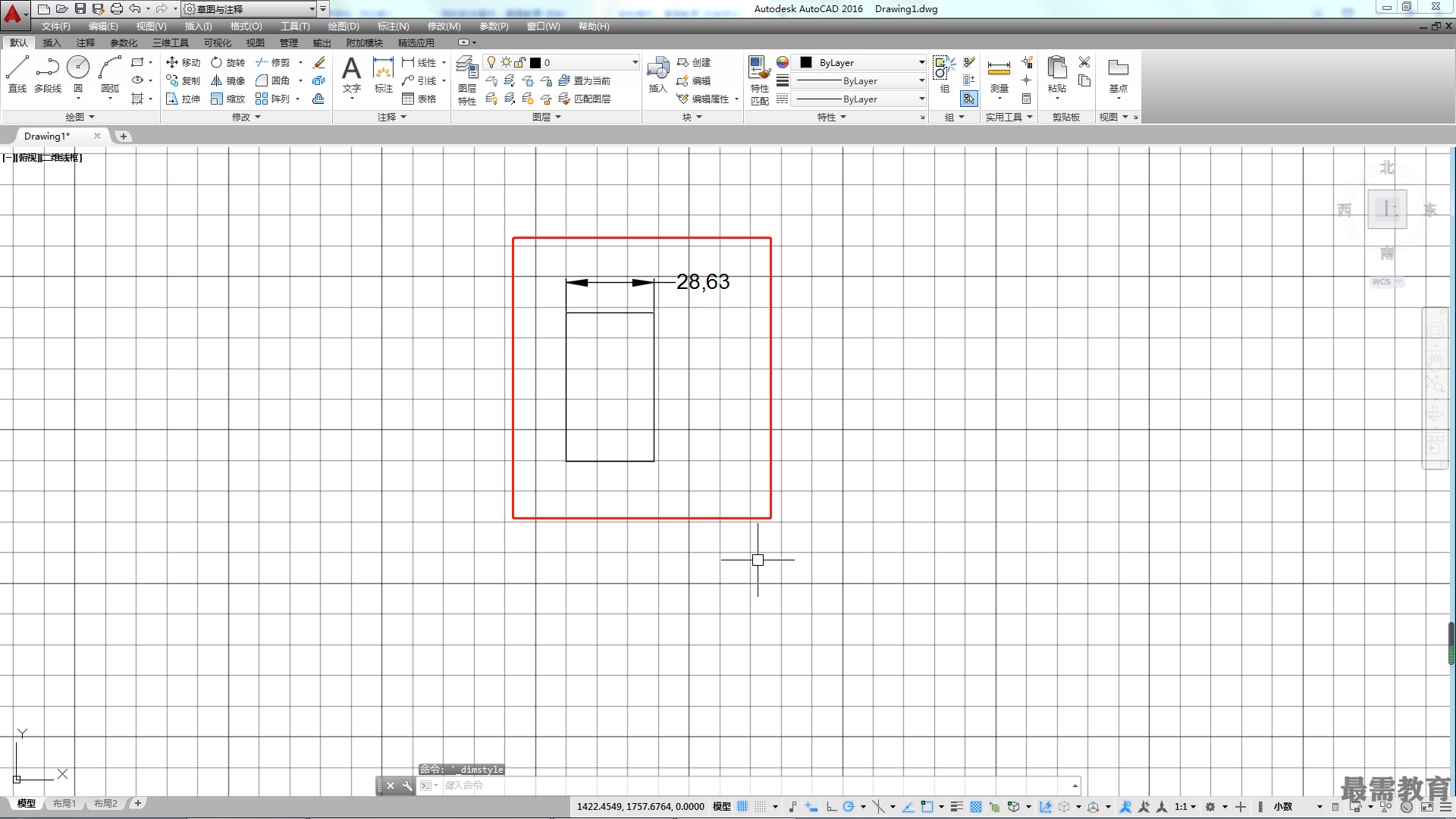The width and height of the screenshot is (1456, 819).
Task: Click the black object color swatch beside ByLayer
Action: (806, 62)
